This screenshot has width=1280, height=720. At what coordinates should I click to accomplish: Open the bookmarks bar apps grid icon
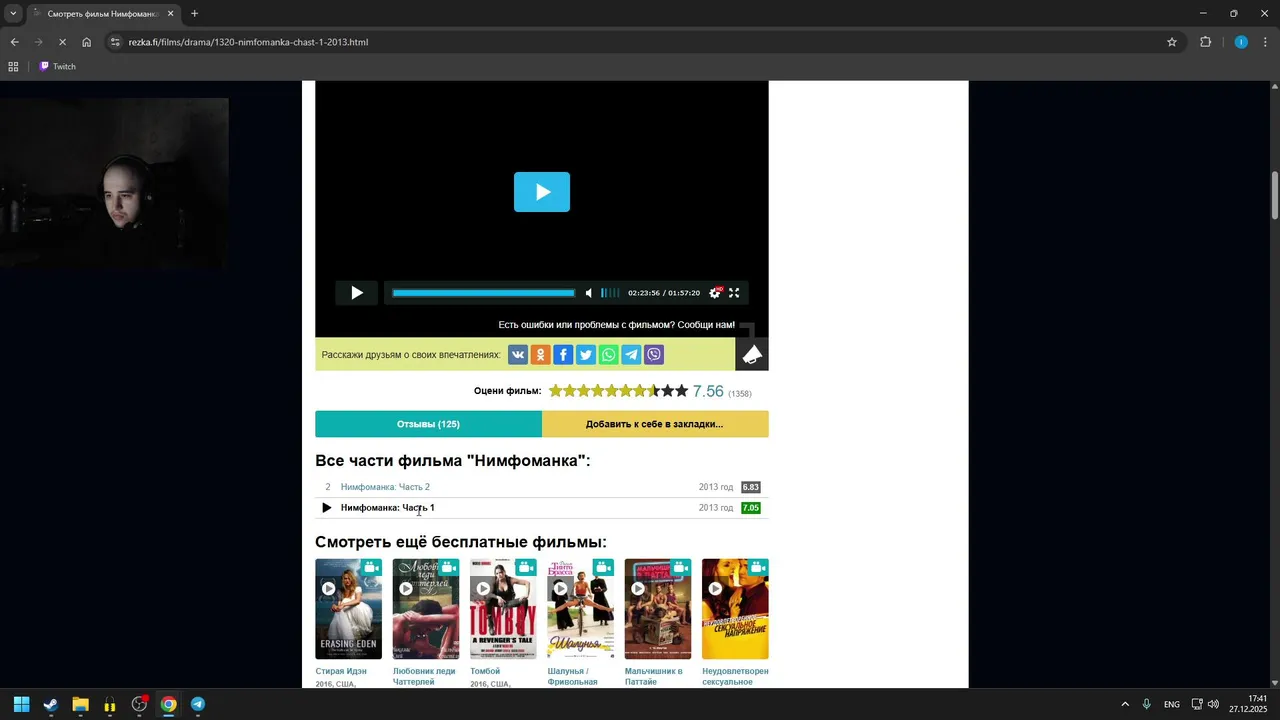[13, 66]
